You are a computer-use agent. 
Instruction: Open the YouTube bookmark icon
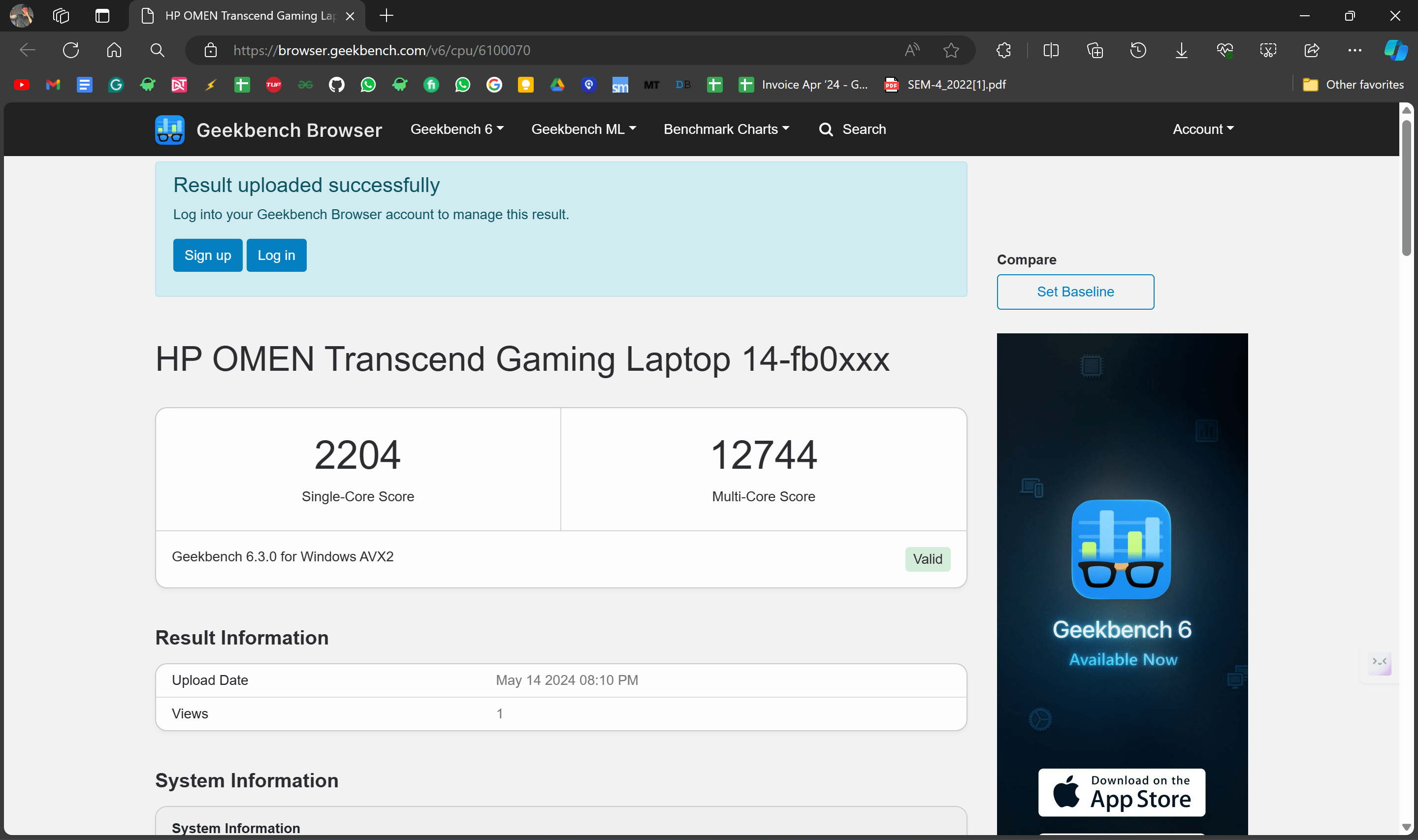point(22,85)
